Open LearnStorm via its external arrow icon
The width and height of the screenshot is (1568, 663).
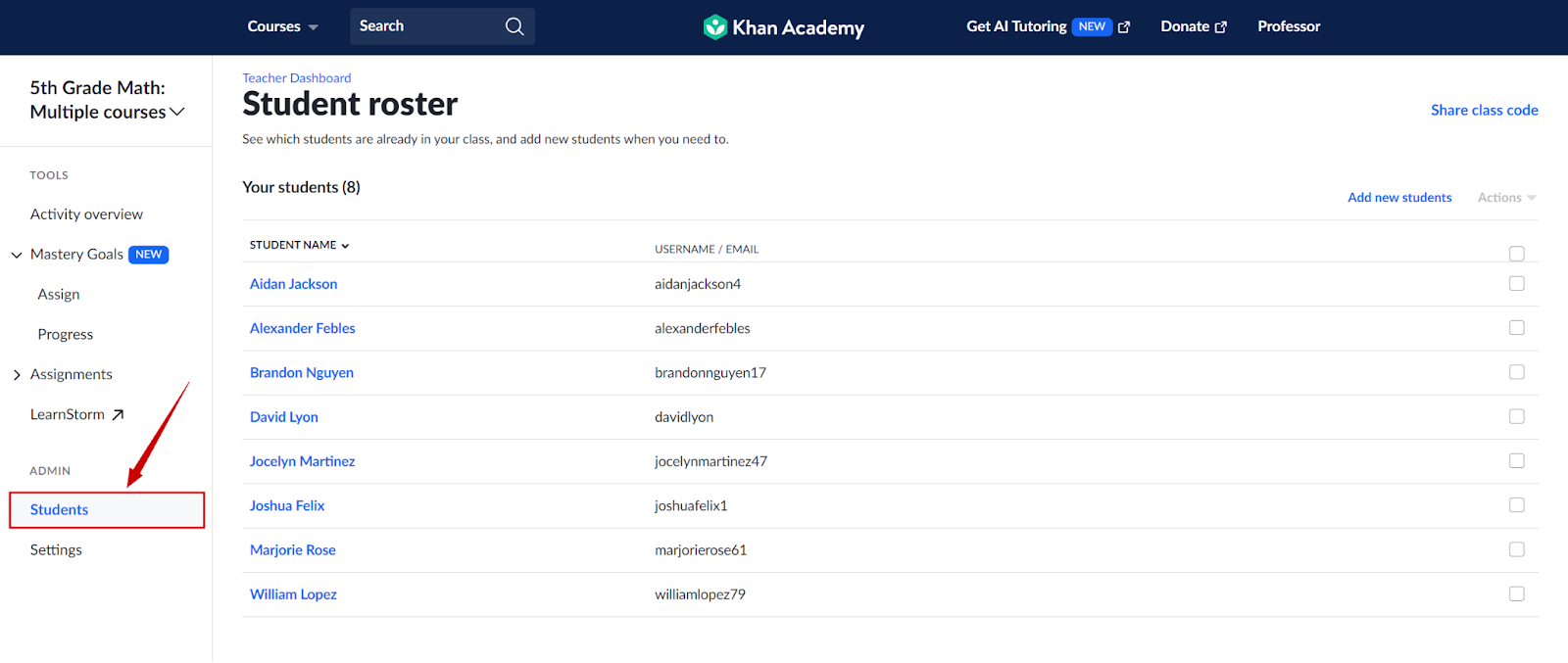point(120,413)
